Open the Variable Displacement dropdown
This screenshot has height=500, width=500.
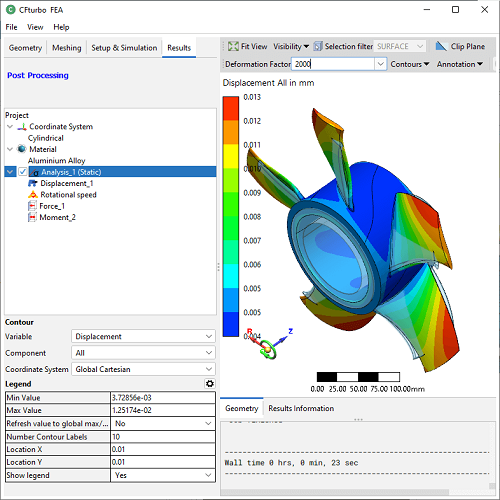[143, 336]
